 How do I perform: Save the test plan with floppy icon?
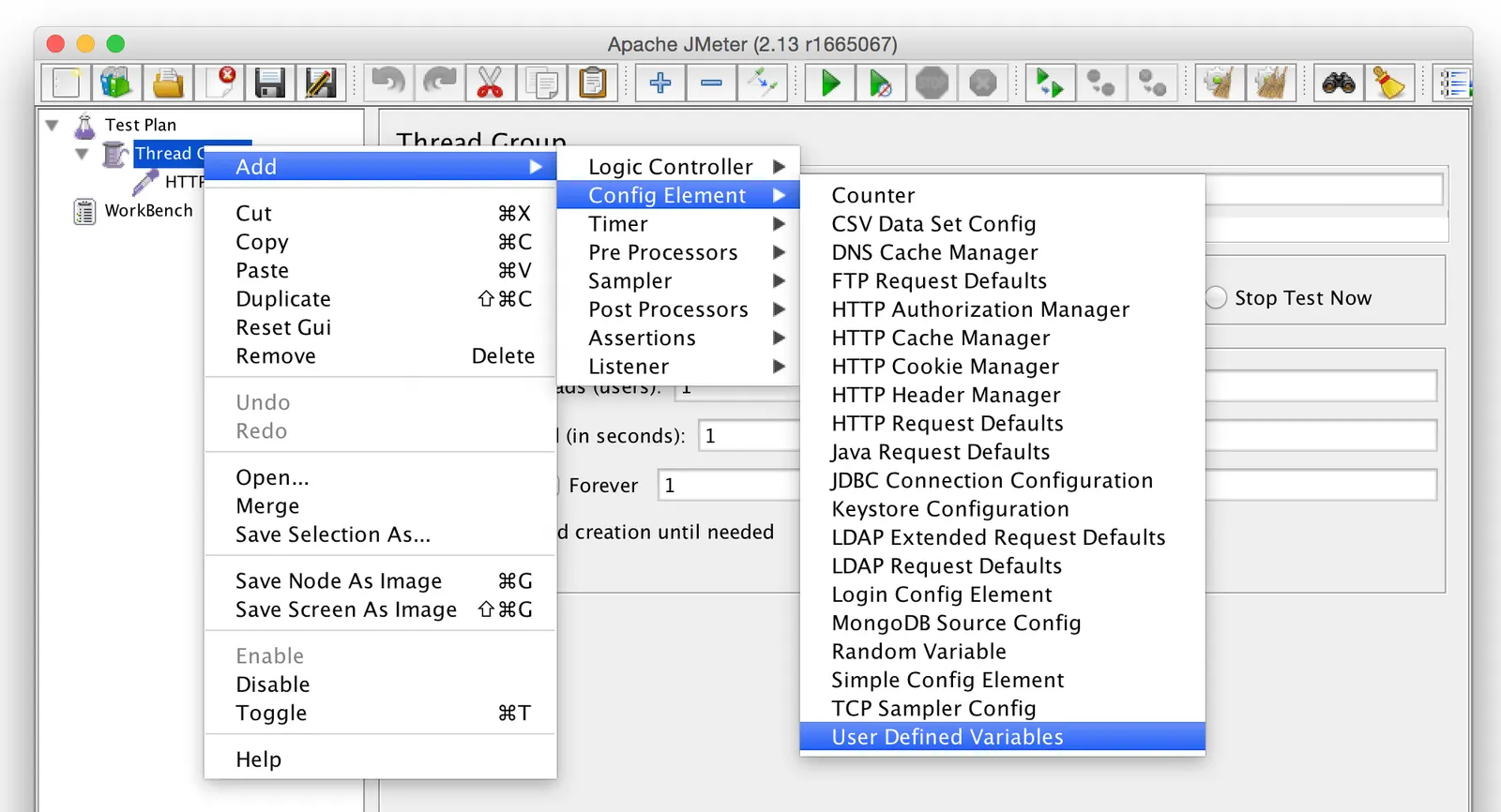click(270, 83)
